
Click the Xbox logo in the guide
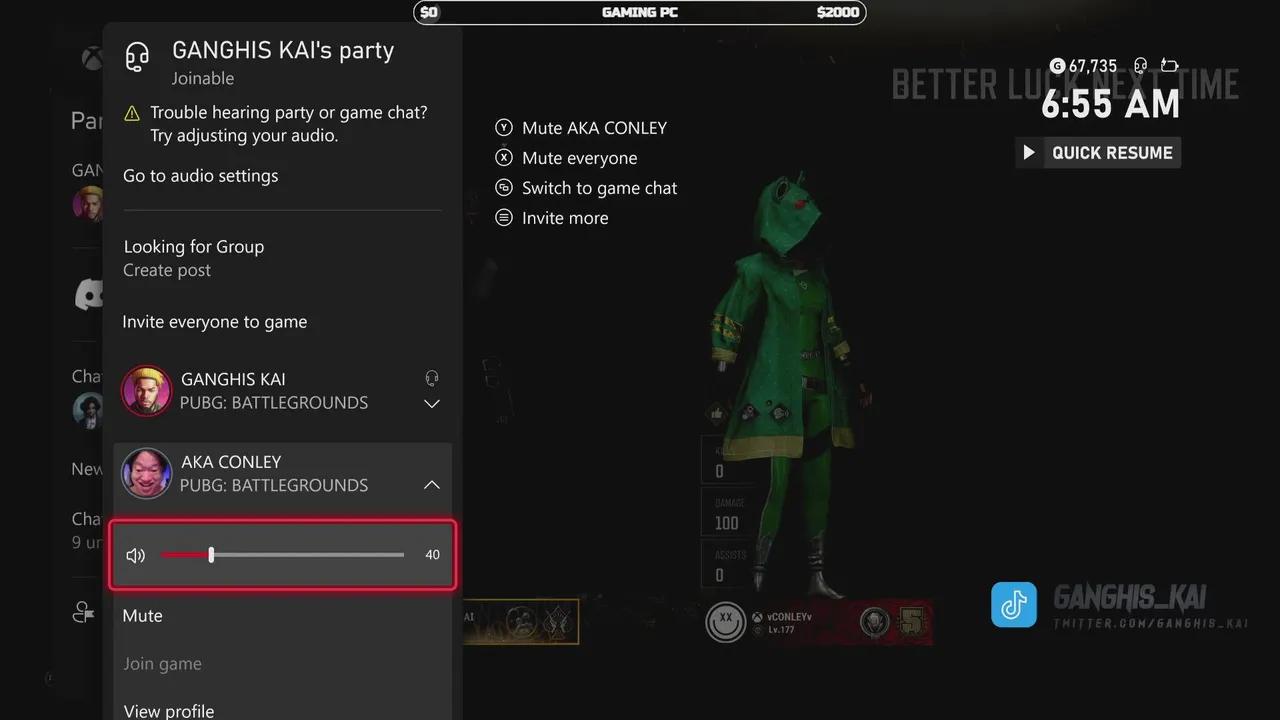click(x=91, y=58)
